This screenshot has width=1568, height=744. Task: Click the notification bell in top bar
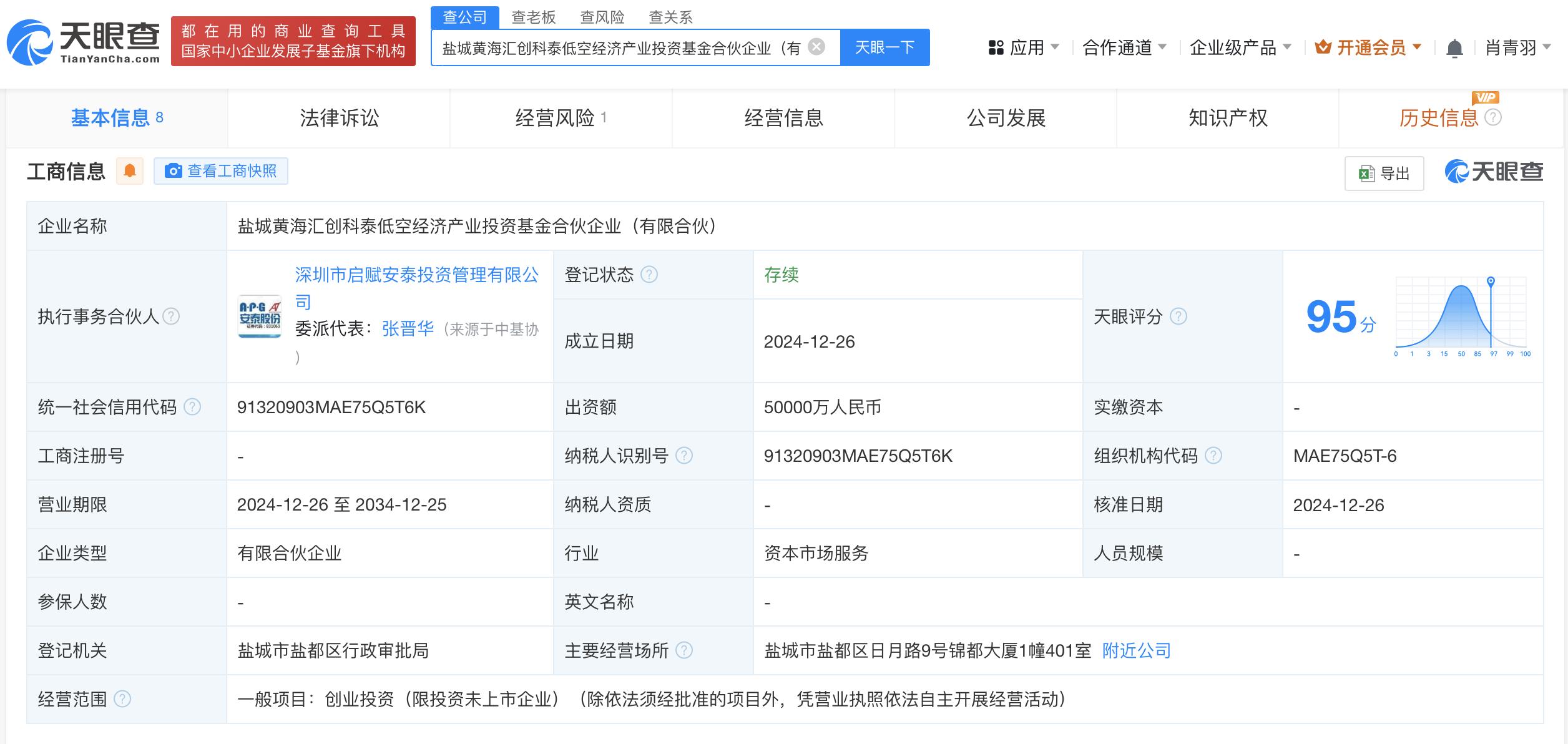tap(1455, 47)
